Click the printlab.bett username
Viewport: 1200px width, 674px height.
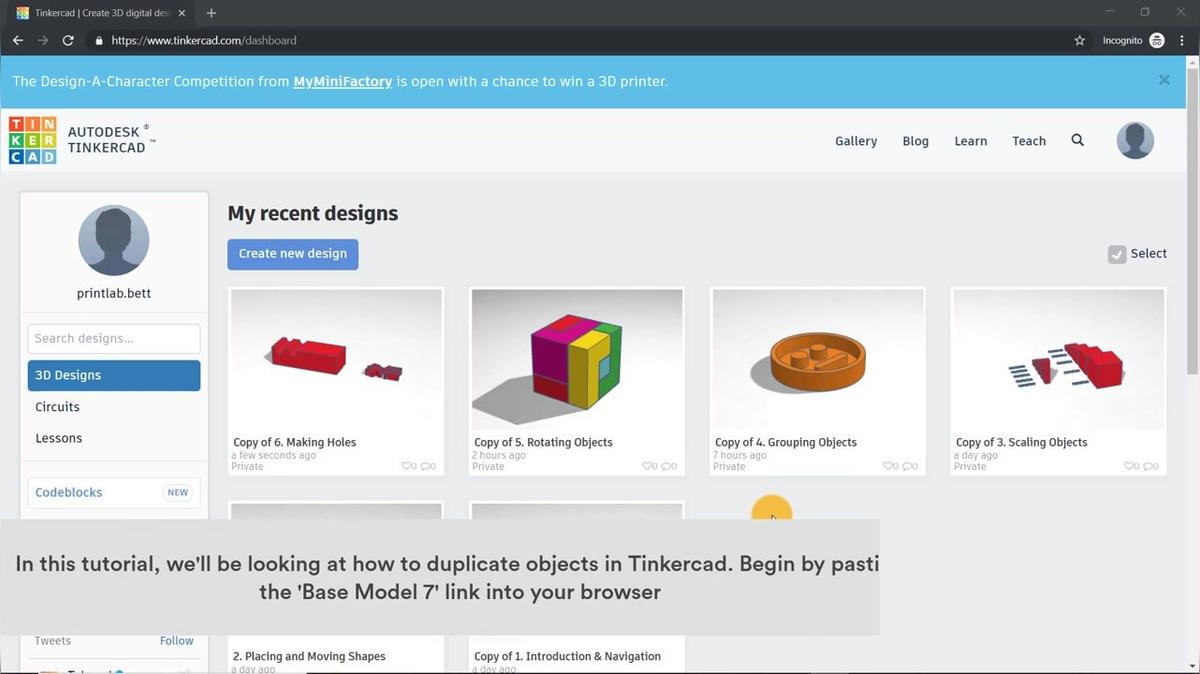tap(114, 294)
